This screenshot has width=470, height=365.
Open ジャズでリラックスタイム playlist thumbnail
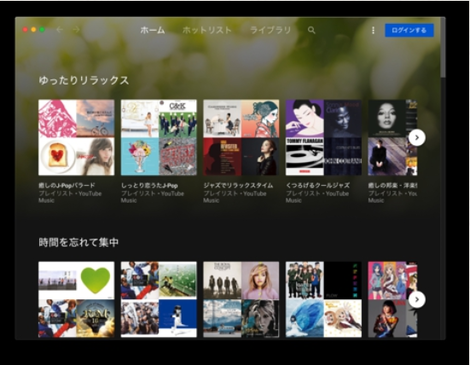pos(241,137)
